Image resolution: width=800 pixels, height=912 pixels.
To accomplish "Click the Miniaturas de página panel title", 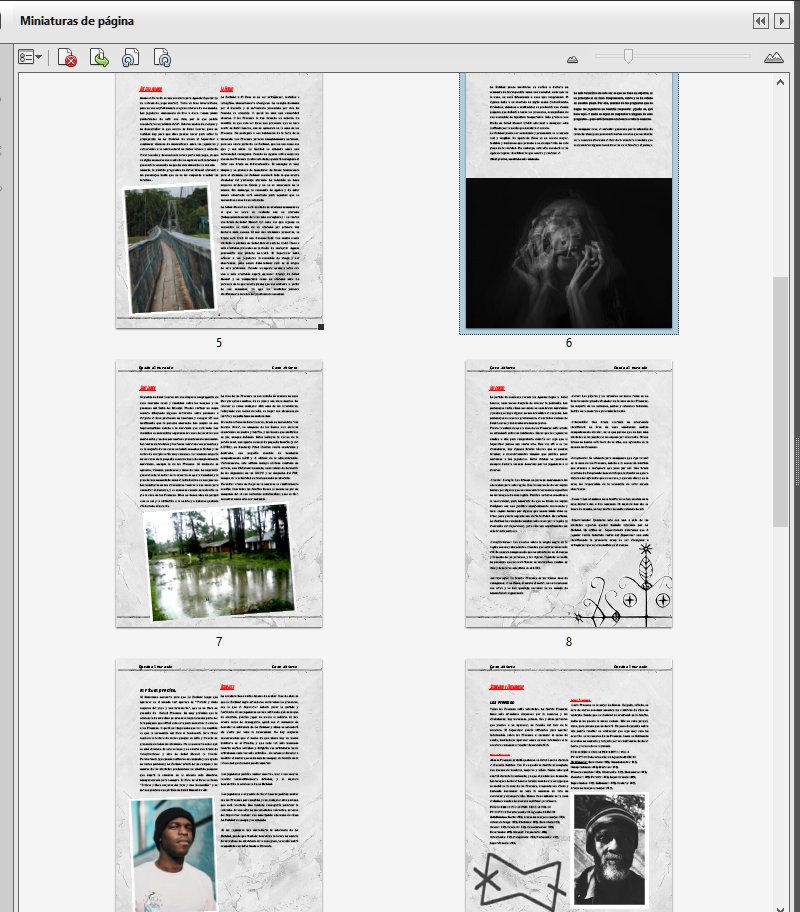I will click(x=77, y=21).
